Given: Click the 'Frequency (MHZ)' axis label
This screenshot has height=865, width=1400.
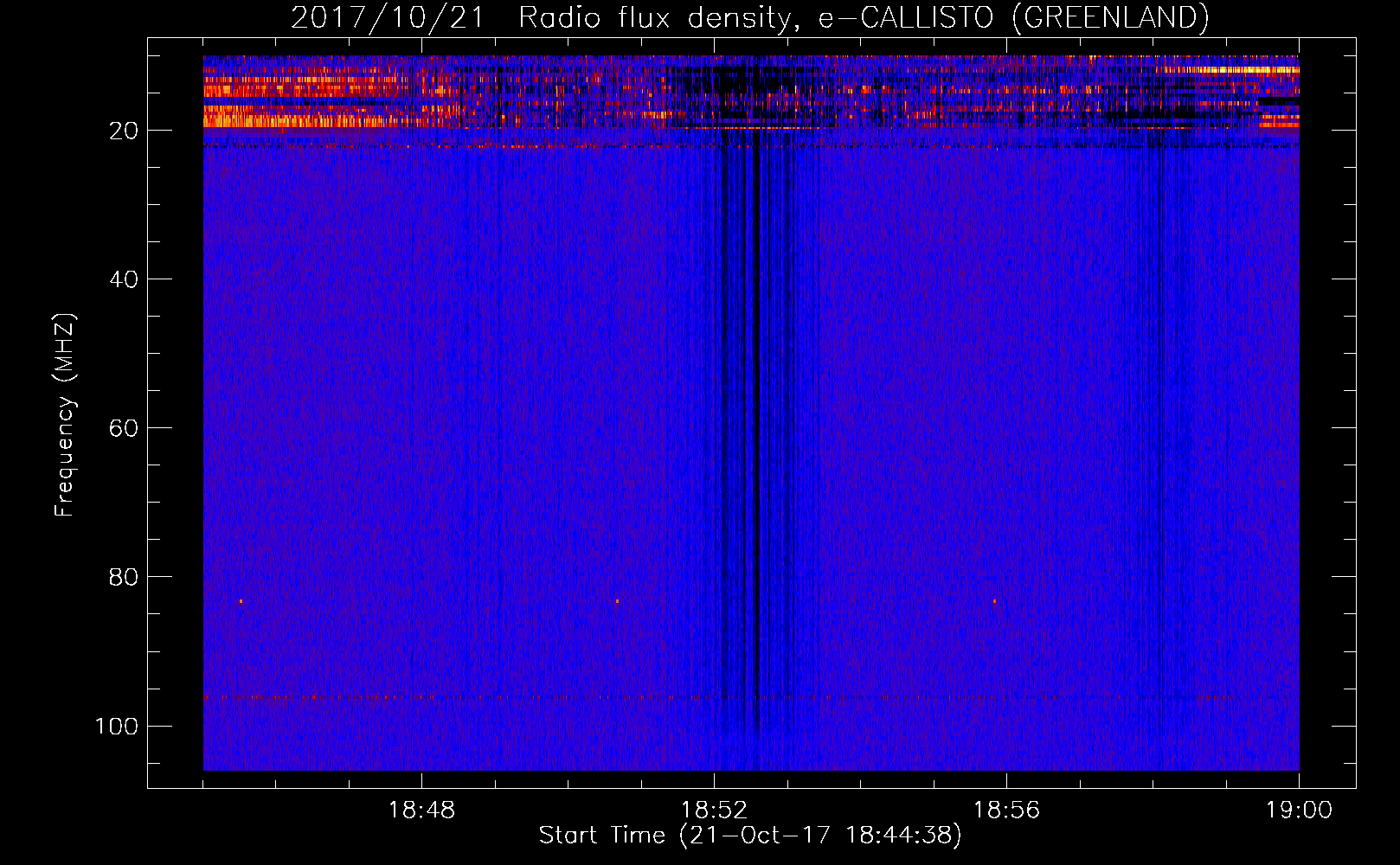Looking at the screenshot, I should click(65, 415).
